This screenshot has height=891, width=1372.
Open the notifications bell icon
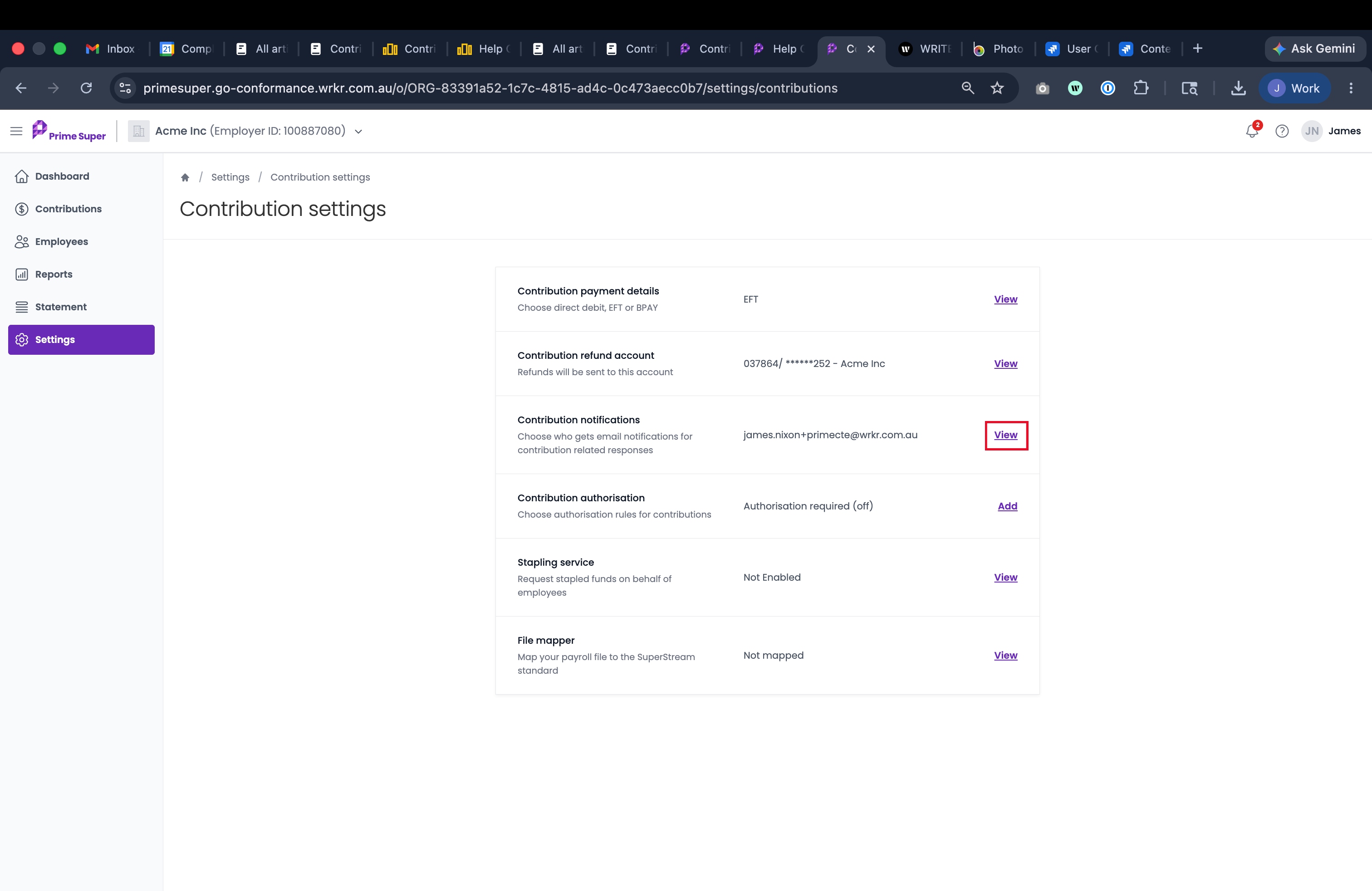point(1251,131)
